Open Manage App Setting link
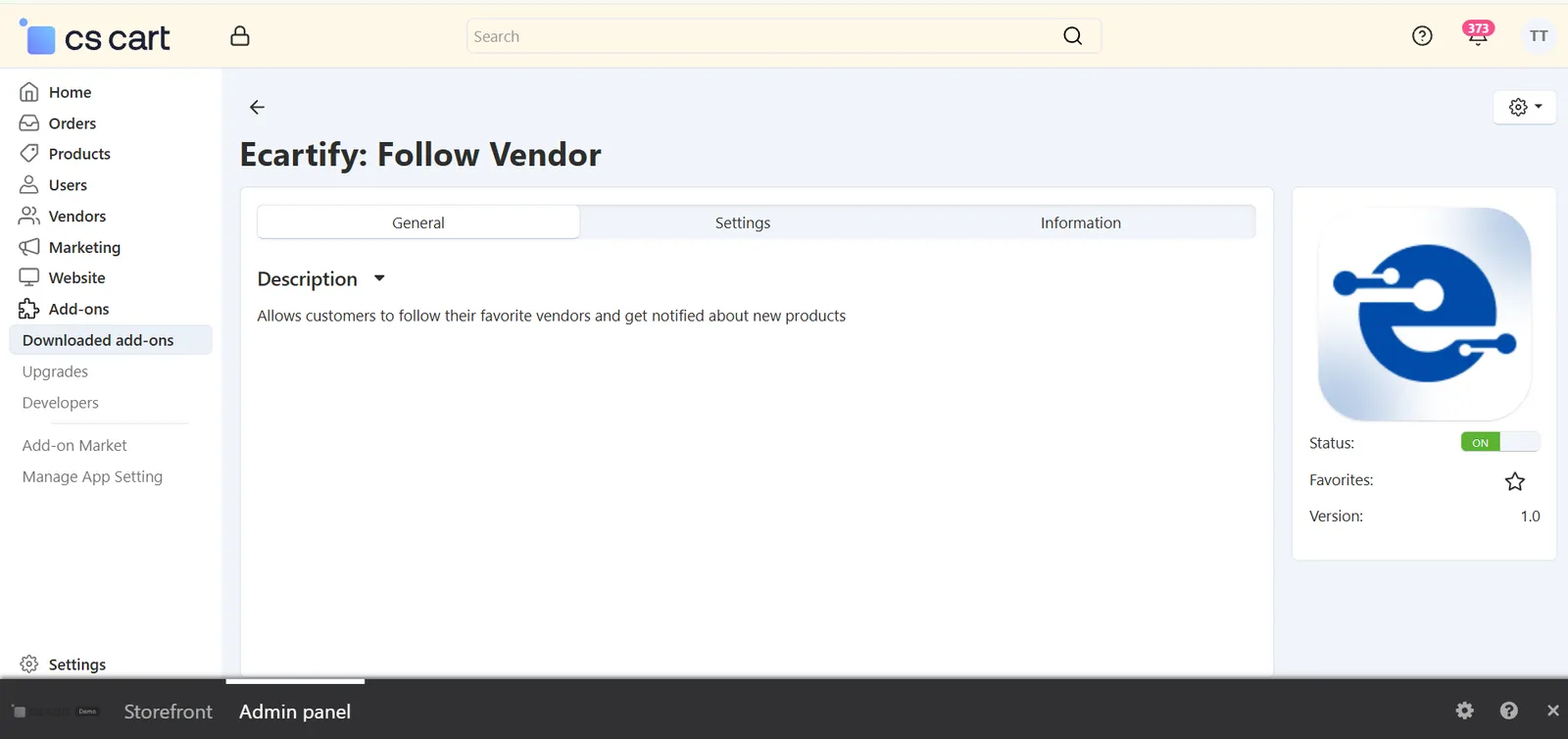 pos(92,476)
